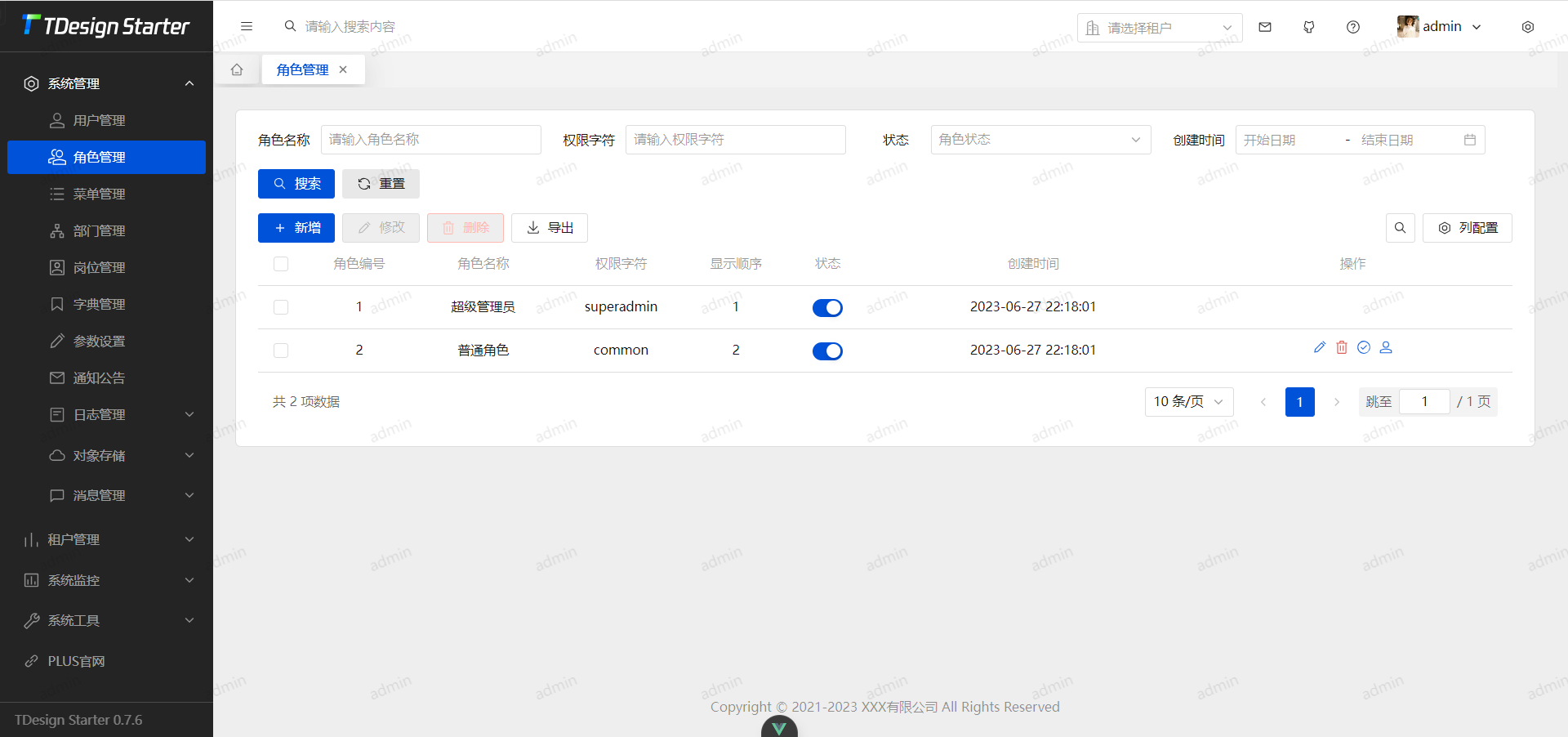This screenshot has height=737, width=1568.
Task: Click the help question mark icon
Action: 1353,26
